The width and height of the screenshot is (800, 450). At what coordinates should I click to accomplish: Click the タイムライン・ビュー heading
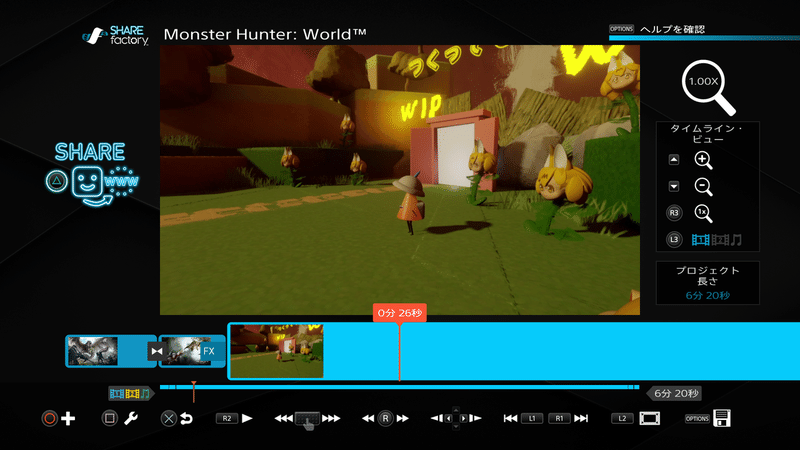(x=708, y=134)
